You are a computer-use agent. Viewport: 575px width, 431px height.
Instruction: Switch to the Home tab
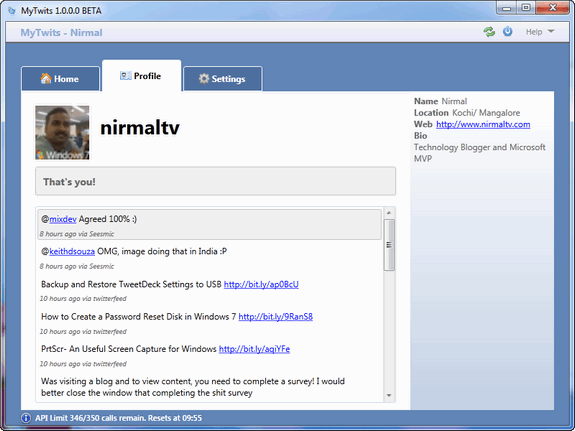tap(61, 78)
